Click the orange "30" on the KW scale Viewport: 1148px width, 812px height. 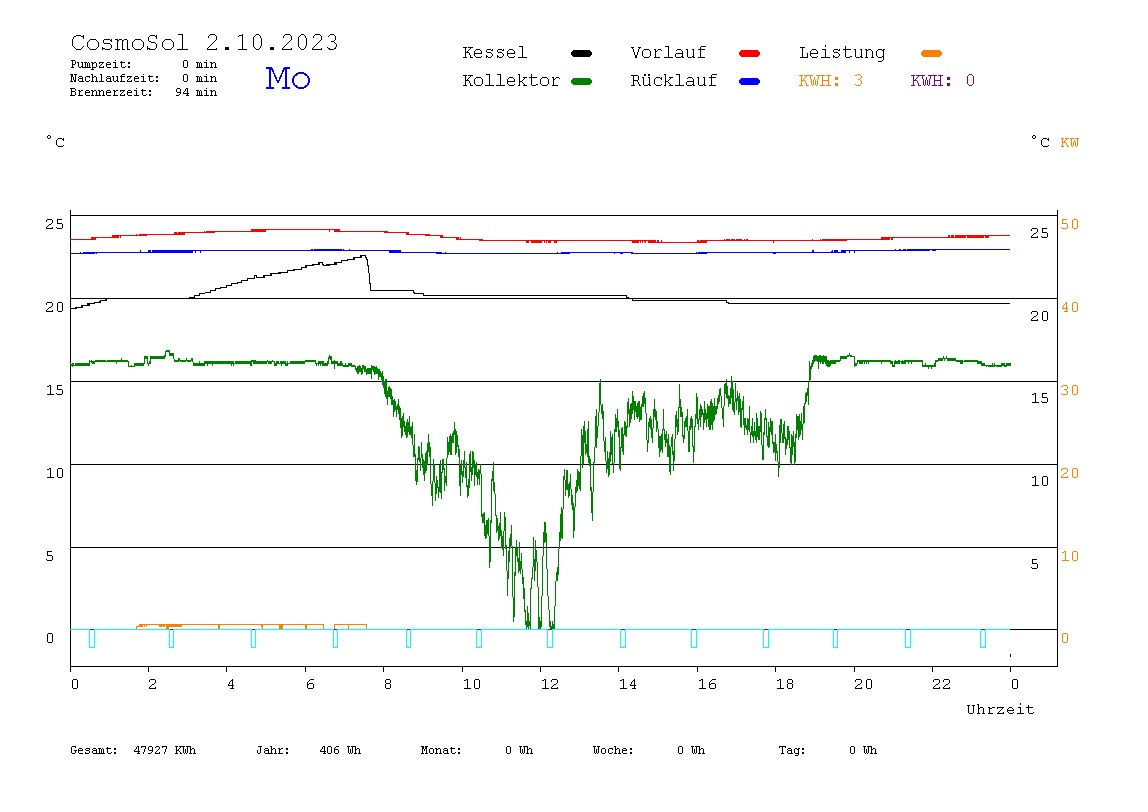[x=1070, y=390]
